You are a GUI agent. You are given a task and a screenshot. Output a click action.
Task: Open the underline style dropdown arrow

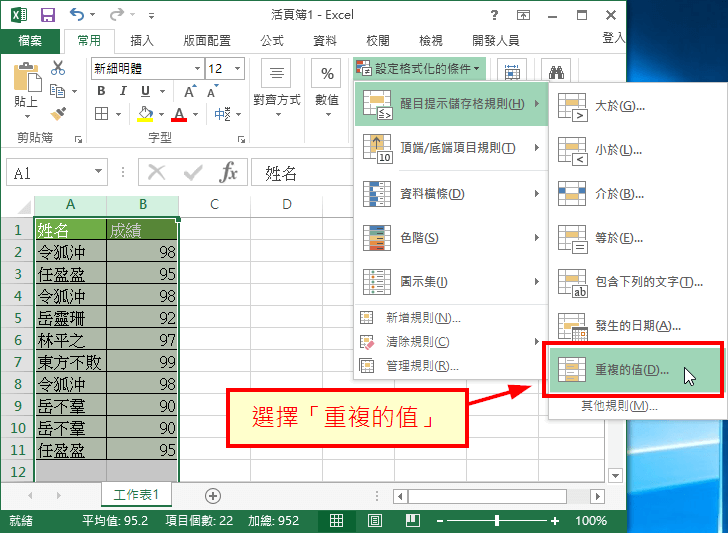pyautogui.click(x=162, y=91)
